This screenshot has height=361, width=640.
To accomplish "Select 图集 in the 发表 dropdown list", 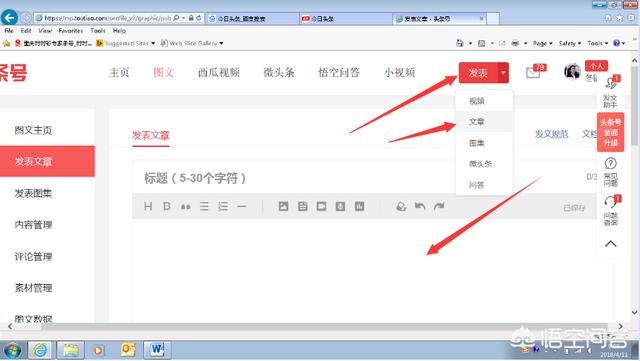I will click(x=484, y=143).
